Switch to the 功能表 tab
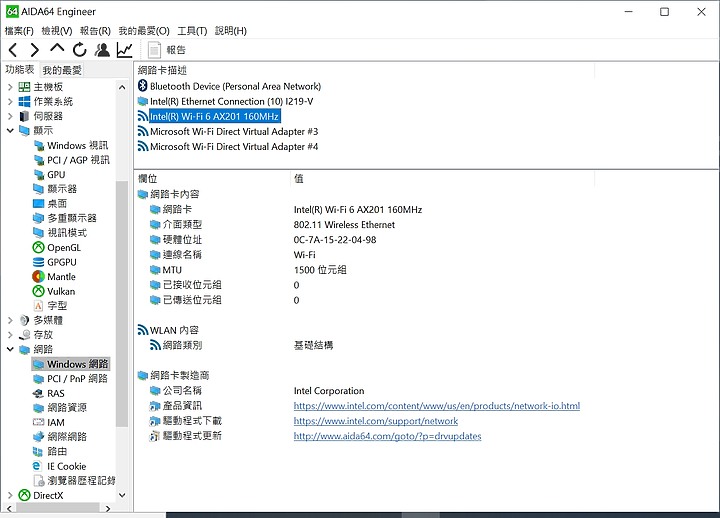The image size is (720, 518). pos(20,69)
